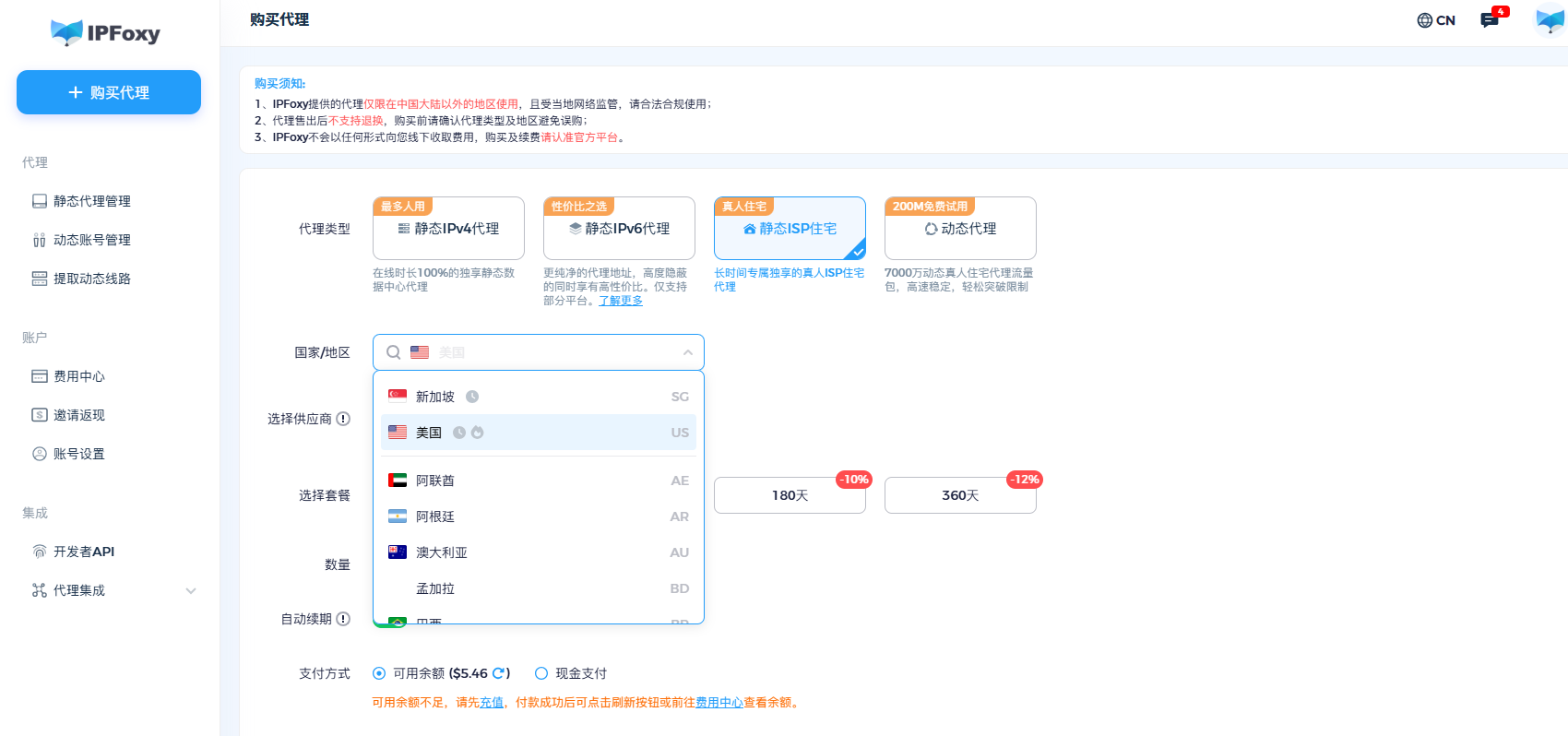Click the IPFoxy logo in the sidebar
Image resolution: width=1568 pixels, height=736 pixels.
pos(105,33)
